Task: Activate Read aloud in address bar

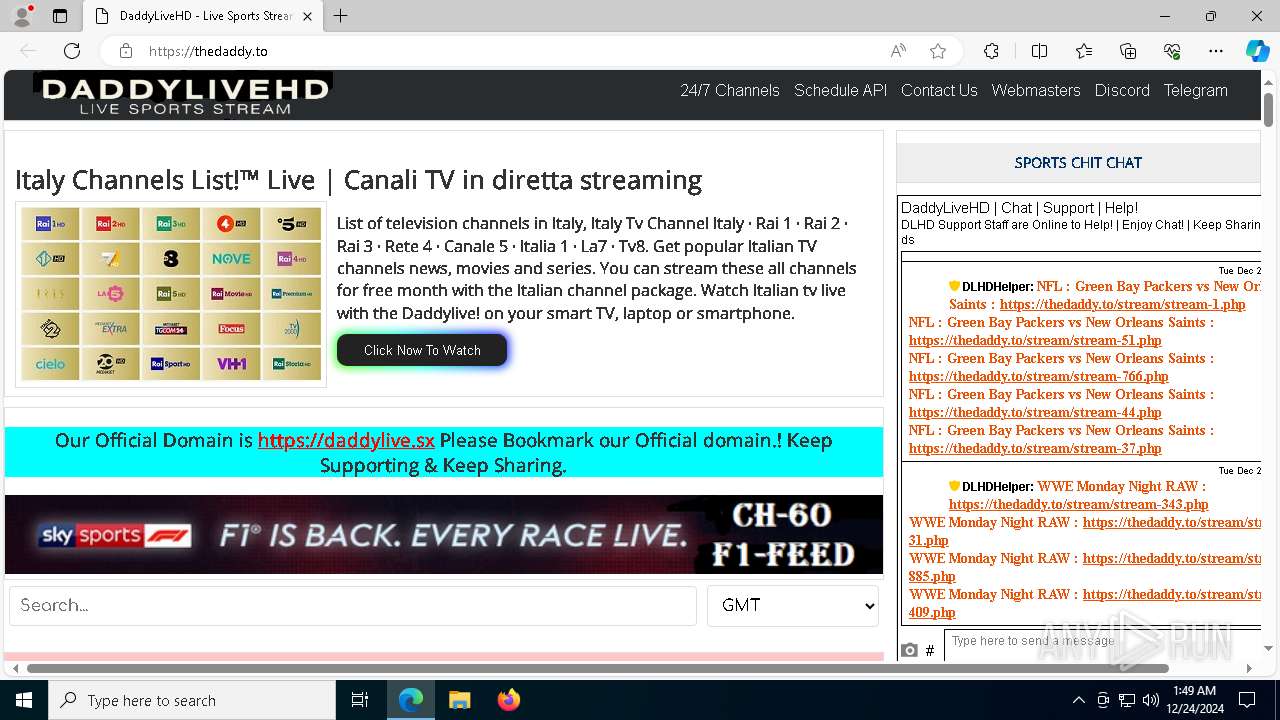Action: tap(898, 51)
